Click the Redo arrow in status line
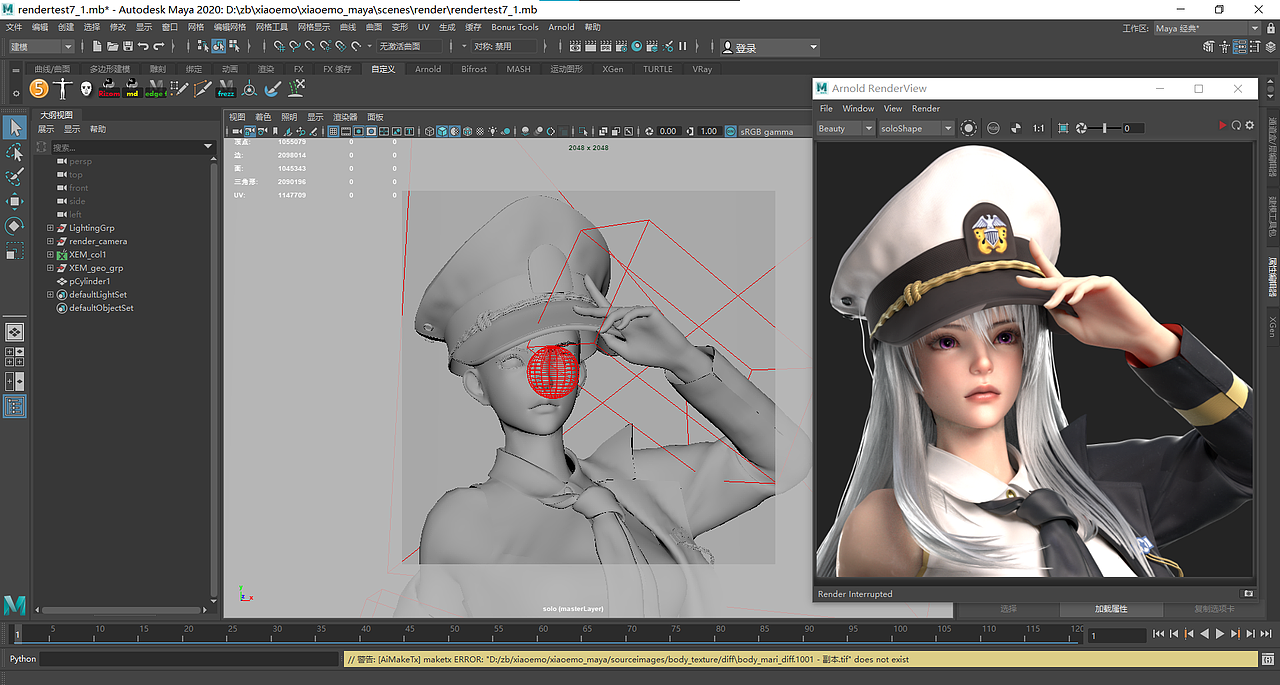 (x=159, y=46)
